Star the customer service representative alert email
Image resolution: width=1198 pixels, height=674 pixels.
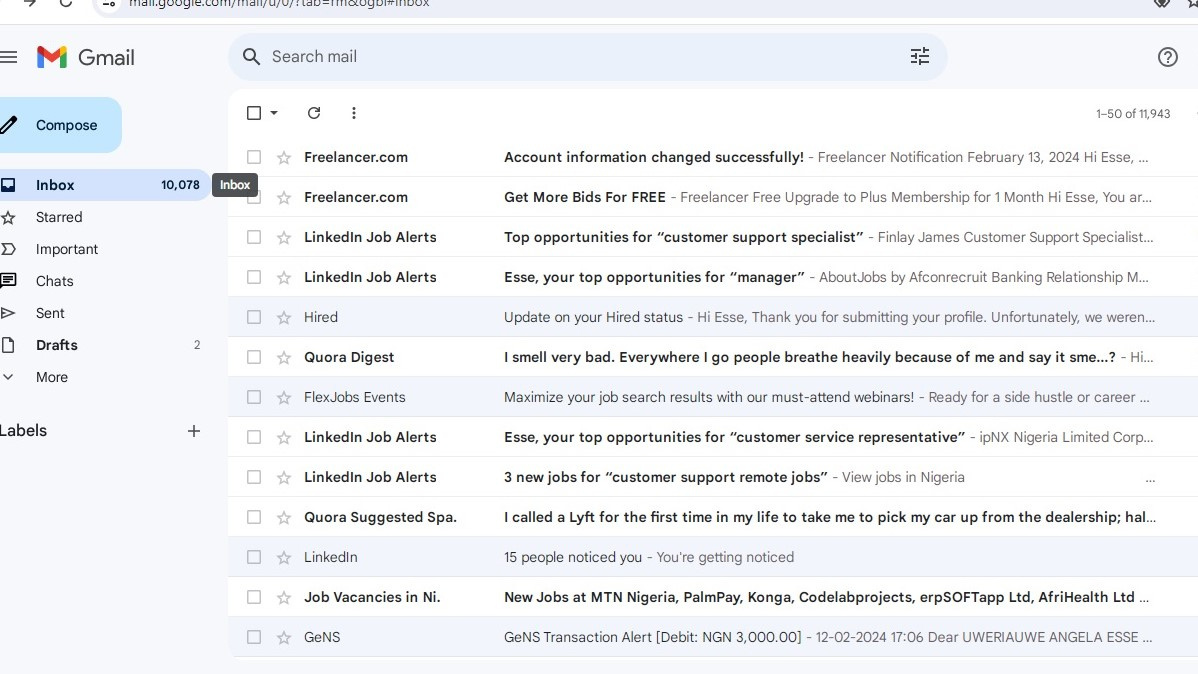coord(284,437)
